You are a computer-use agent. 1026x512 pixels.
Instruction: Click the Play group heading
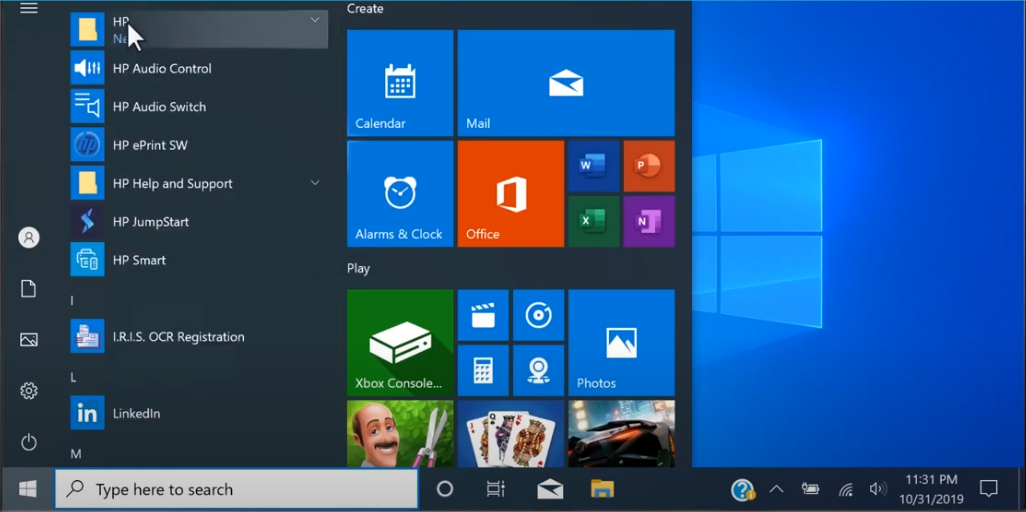coord(359,268)
